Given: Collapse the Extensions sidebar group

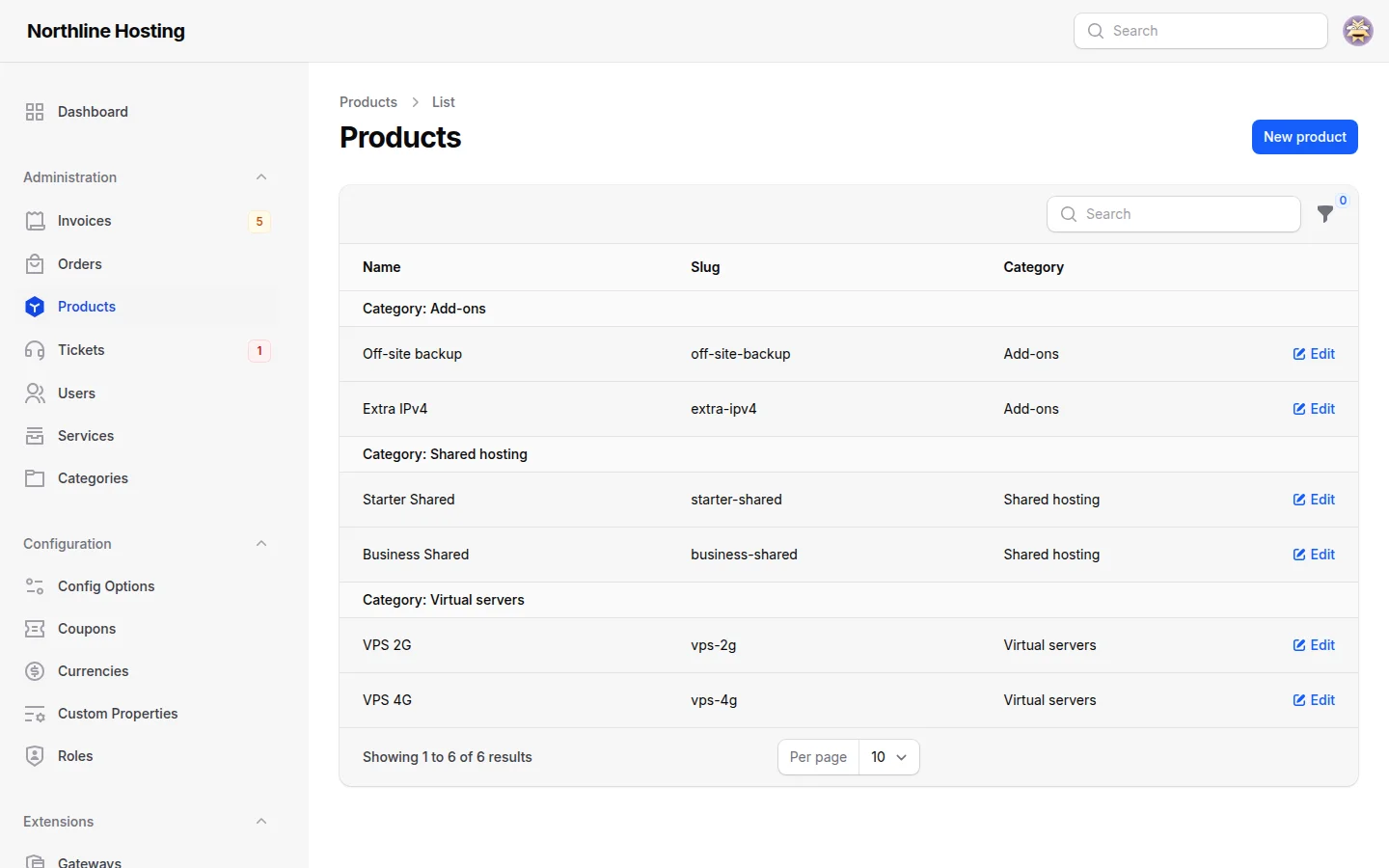Looking at the screenshot, I should [261, 822].
